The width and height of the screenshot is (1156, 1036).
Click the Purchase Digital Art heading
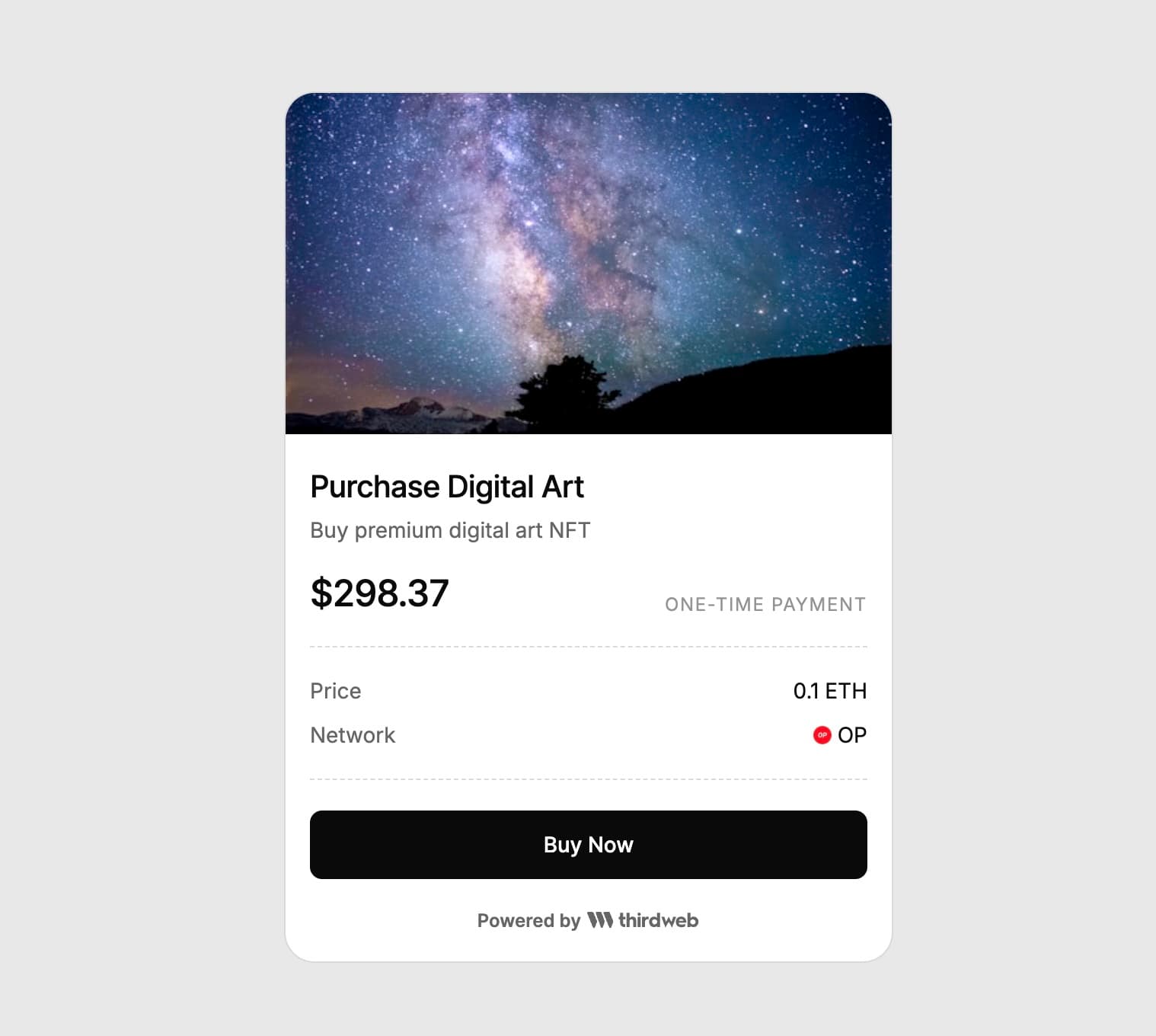pos(447,487)
